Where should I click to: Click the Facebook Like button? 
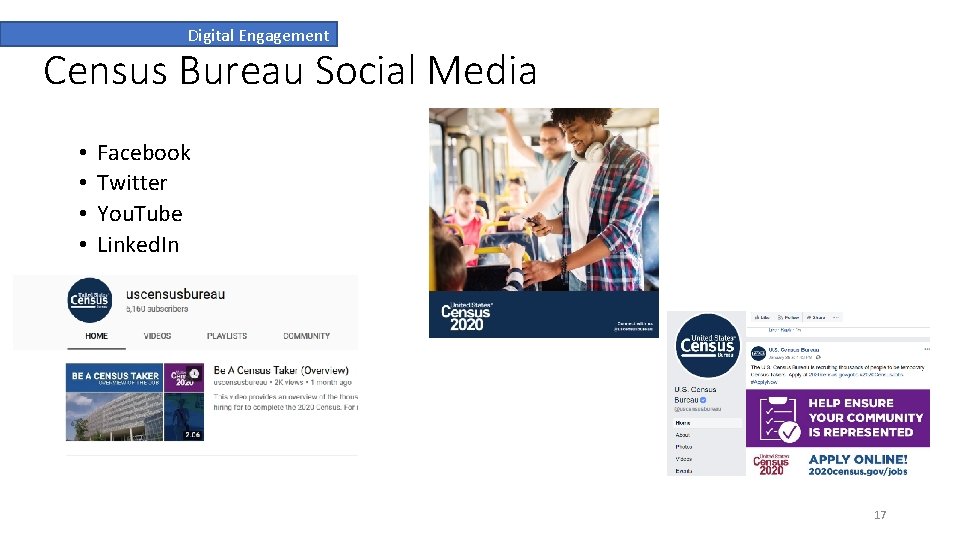762,317
